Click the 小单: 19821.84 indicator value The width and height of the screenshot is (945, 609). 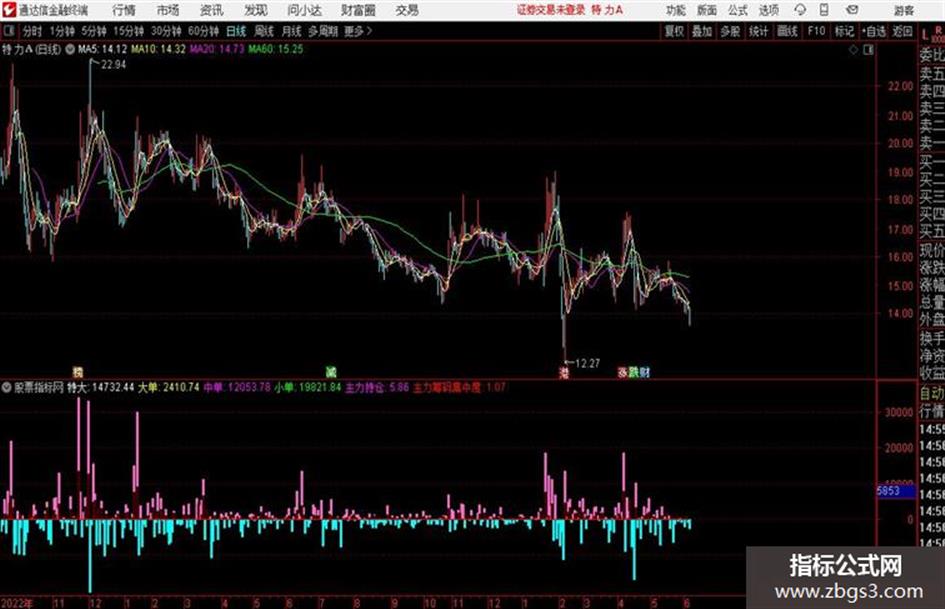click(x=308, y=388)
